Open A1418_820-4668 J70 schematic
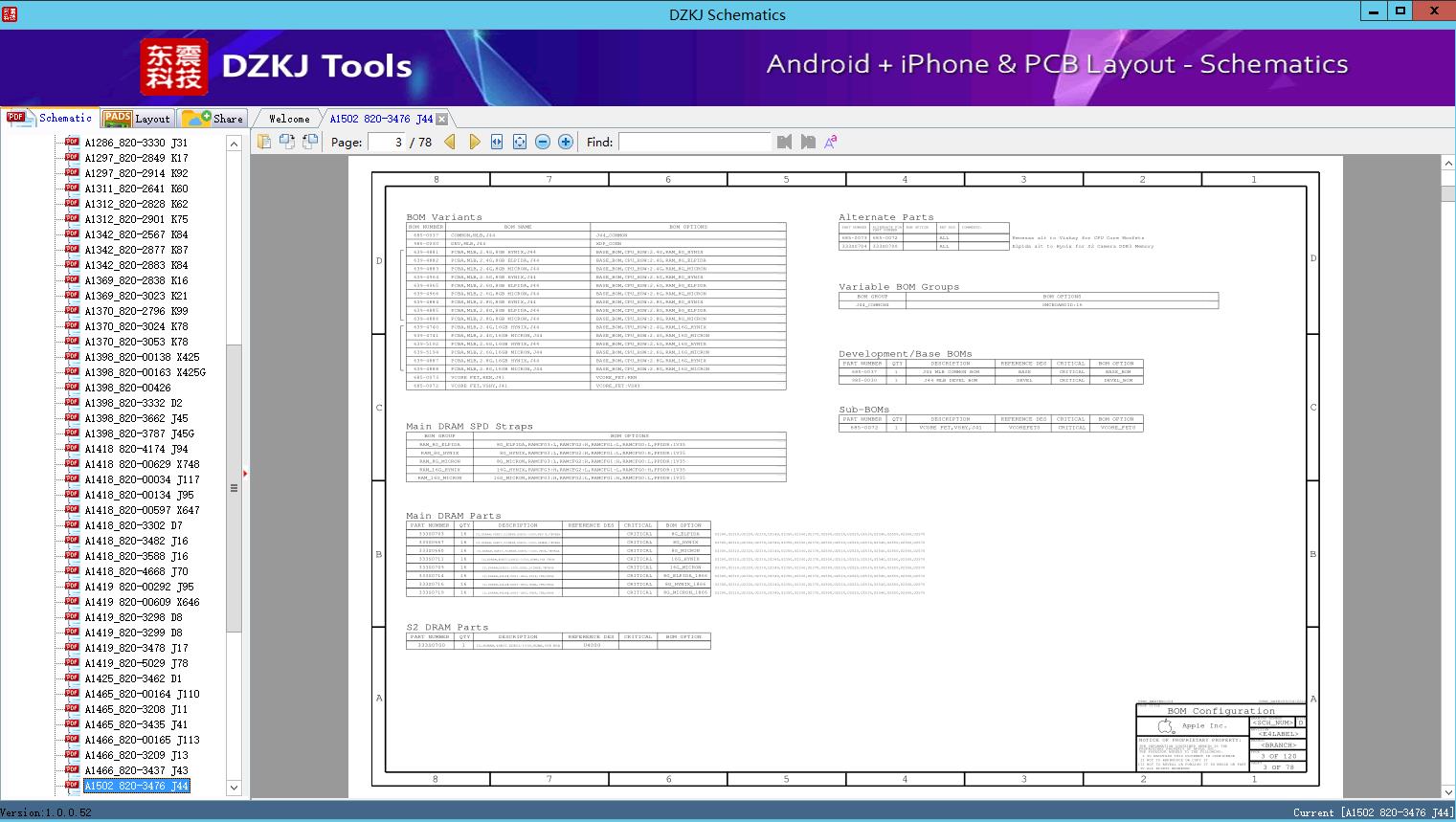Viewport: 1456px width, 822px height. 136,571
